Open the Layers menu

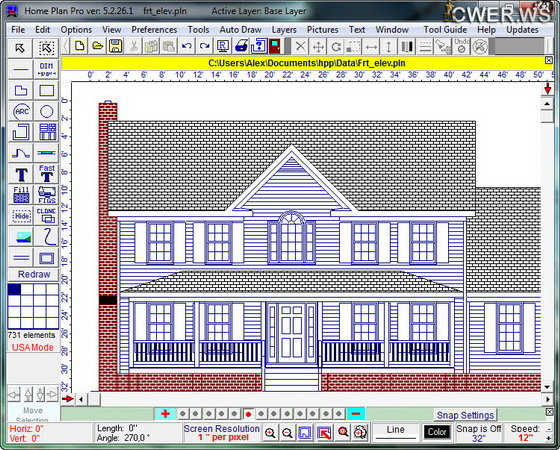[x=284, y=30]
